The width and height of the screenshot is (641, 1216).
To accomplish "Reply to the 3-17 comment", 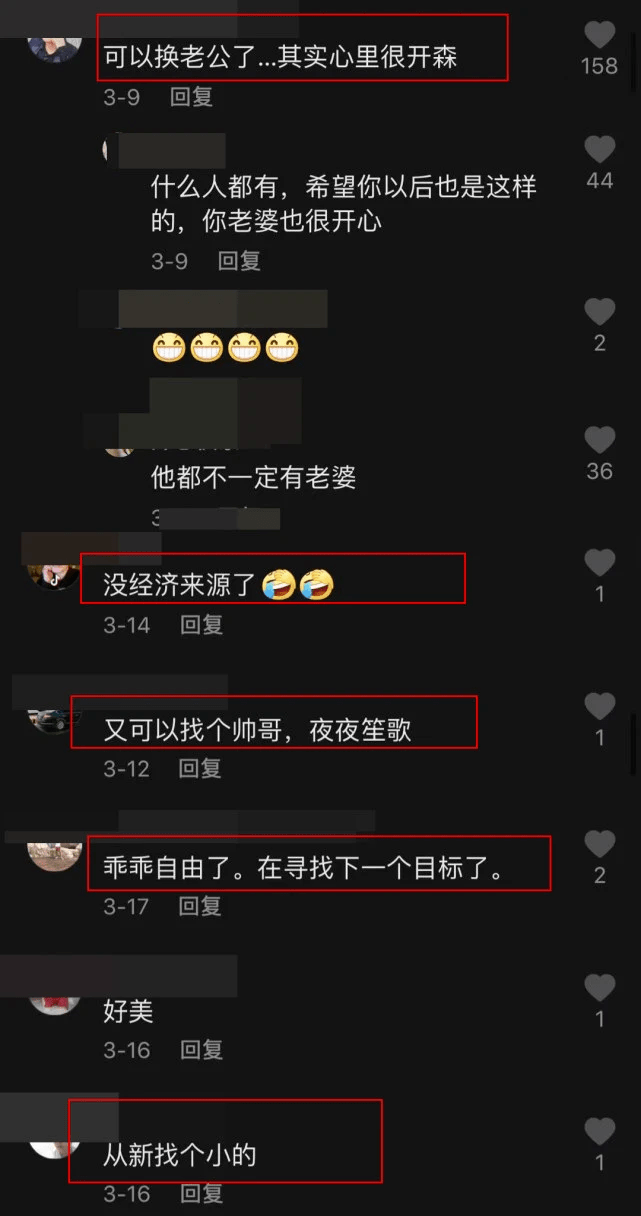I will click(200, 906).
